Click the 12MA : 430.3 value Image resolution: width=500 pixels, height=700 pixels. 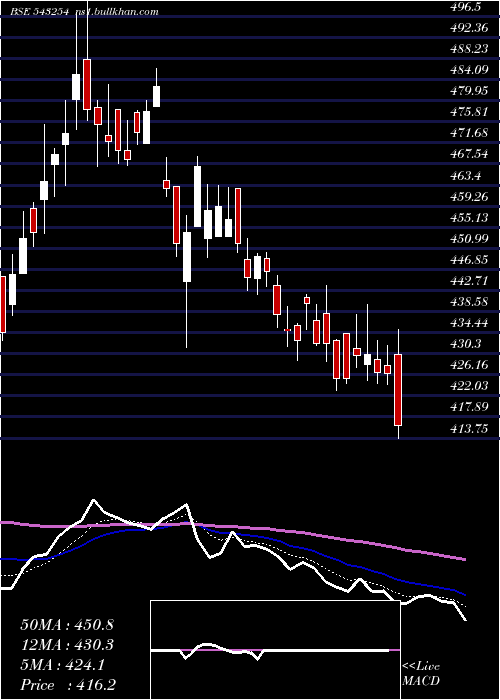67,645
